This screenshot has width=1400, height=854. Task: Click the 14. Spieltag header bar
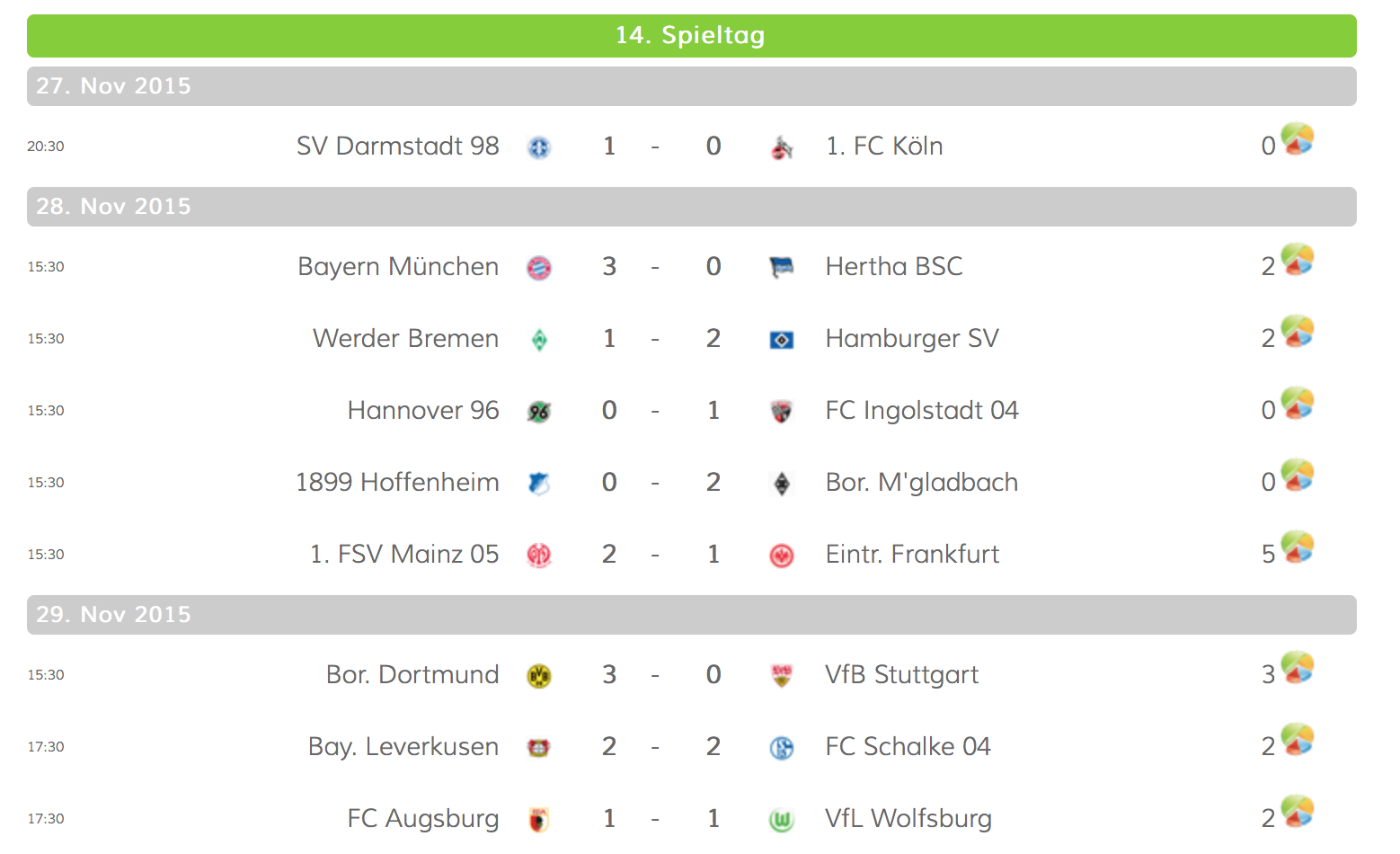(691, 36)
